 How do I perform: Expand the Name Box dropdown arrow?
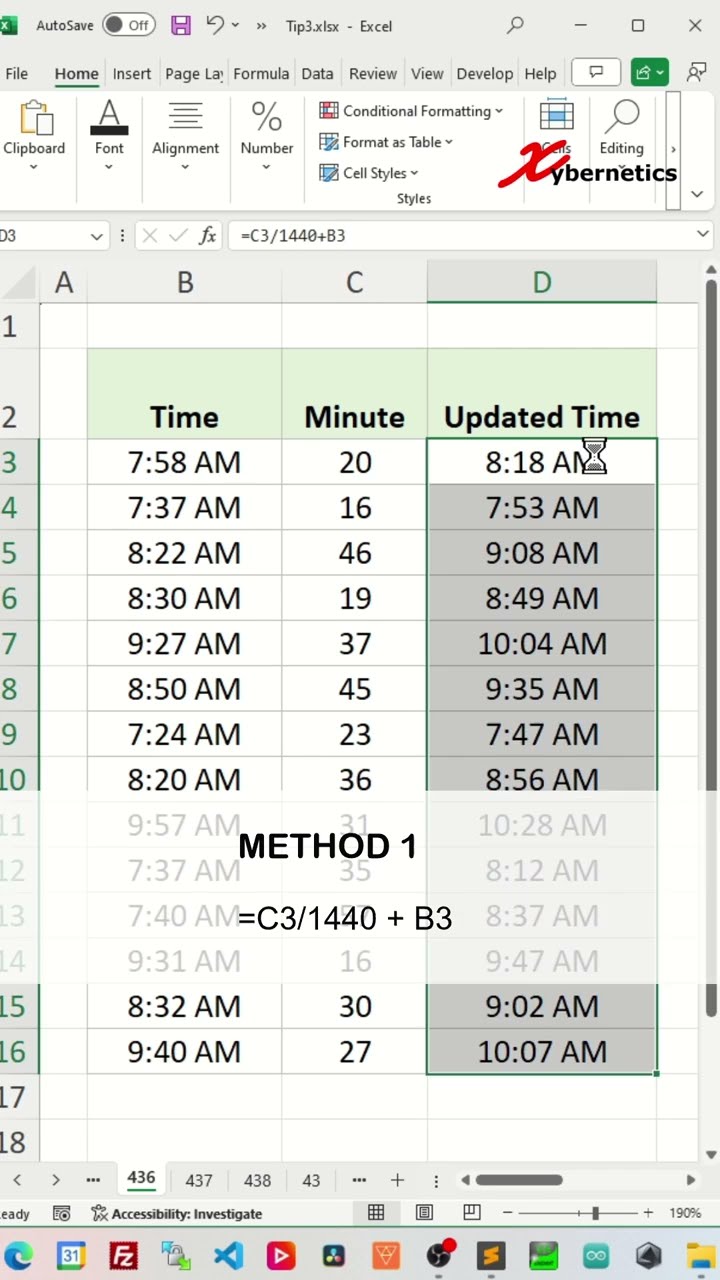click(x=97, y=236)
